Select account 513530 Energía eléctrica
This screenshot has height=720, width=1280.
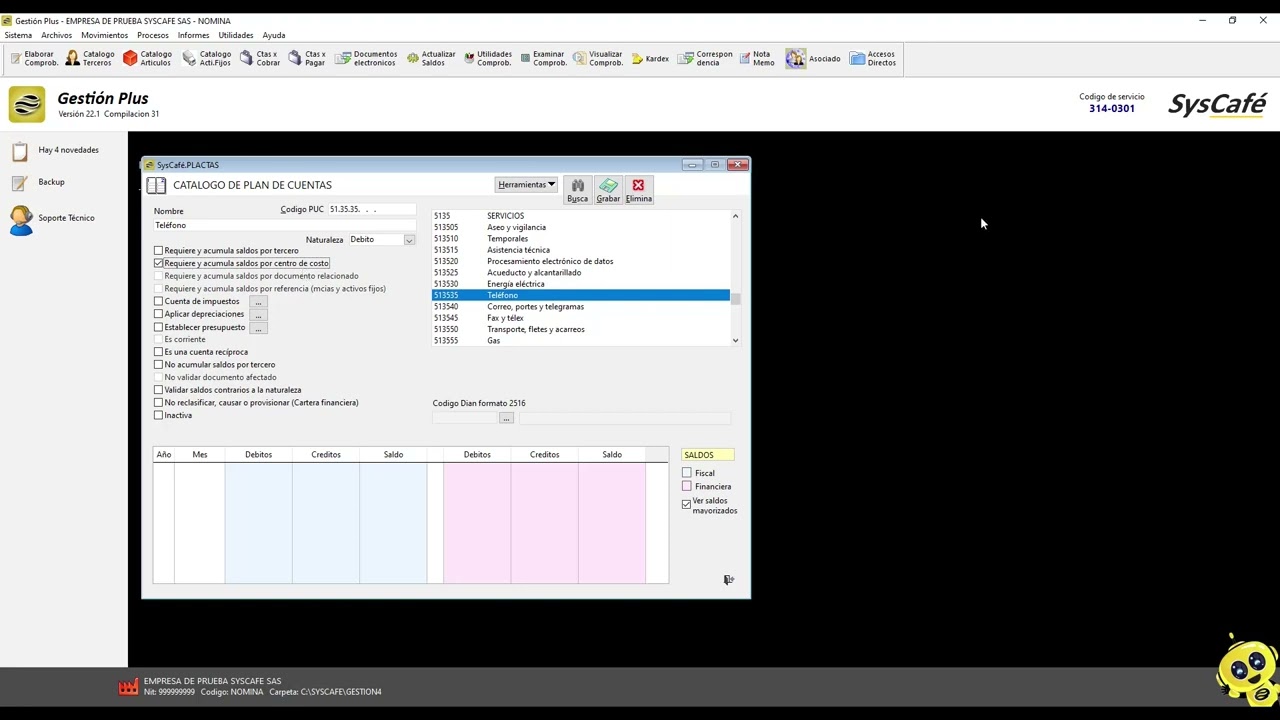tap(580, 284)
